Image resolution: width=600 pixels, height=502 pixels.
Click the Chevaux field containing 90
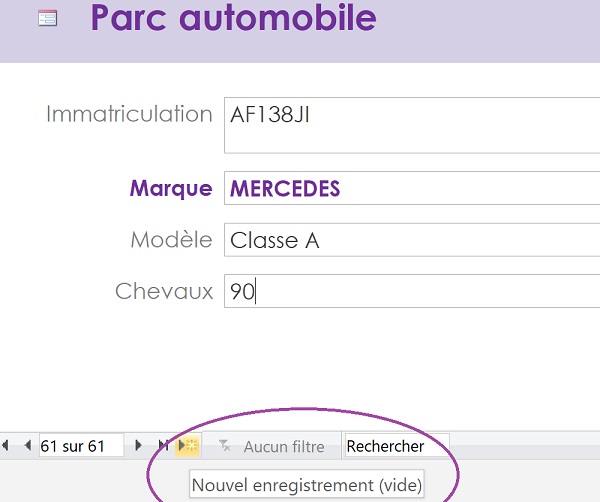coord(412,291)
